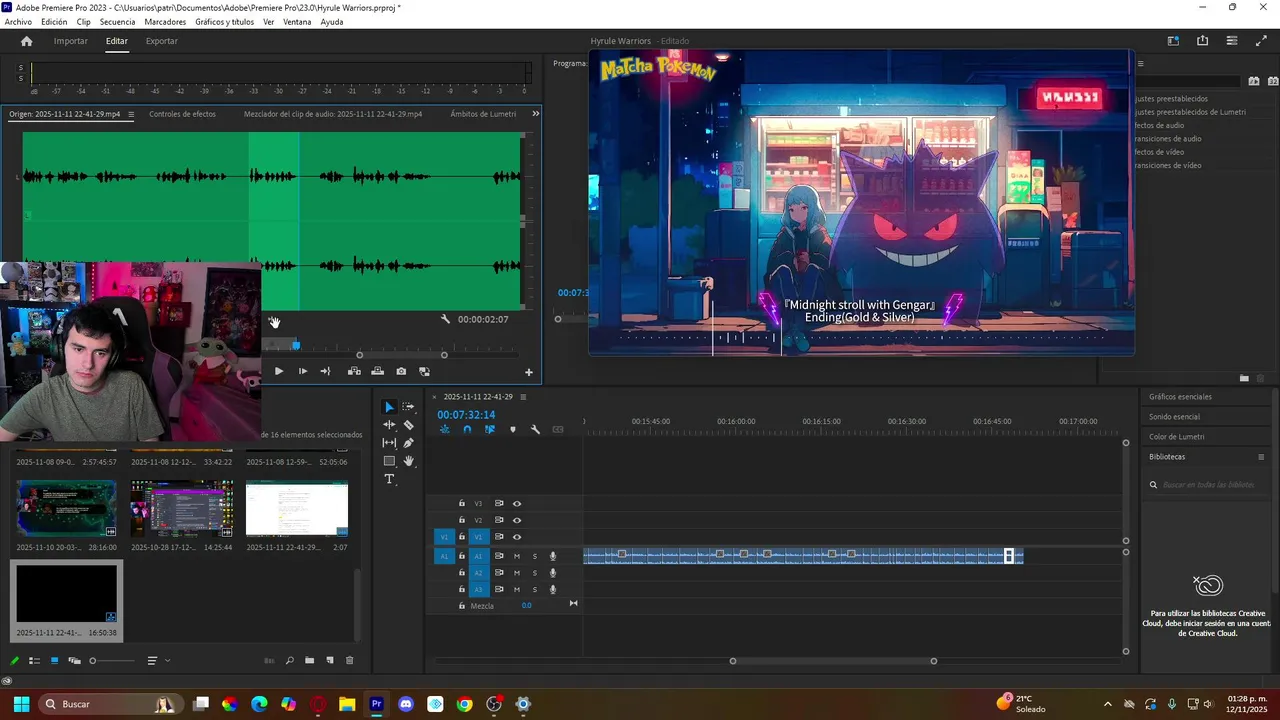1280x720 pixels.
Task: Select the Ripple Edit tool
Action: [389, 425]
